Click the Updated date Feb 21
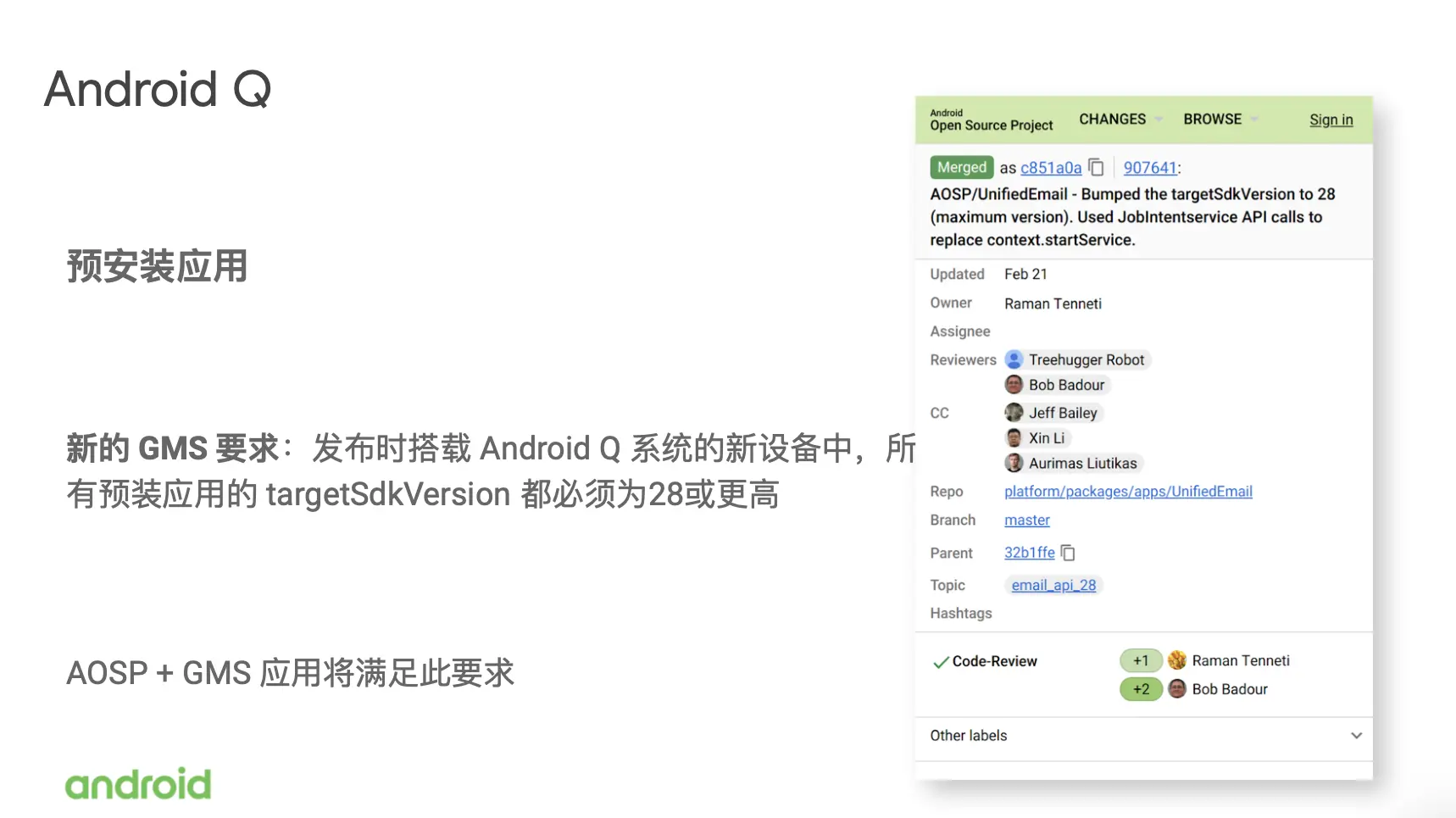The height and width of the screenshot is (818, 1456). (x=1025, y=274)
